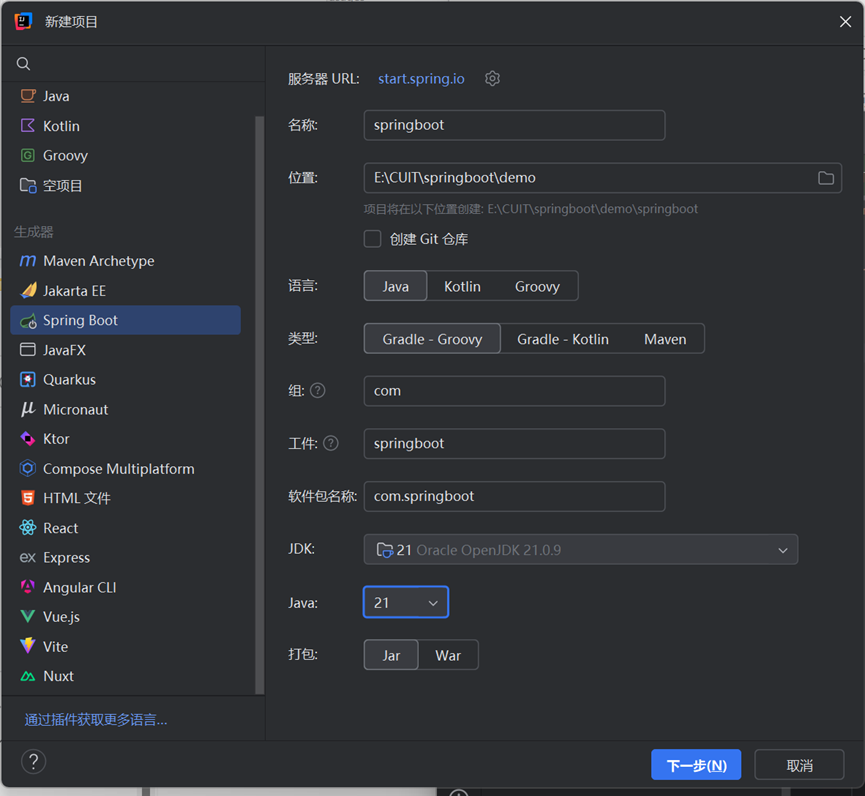Viewport: 865px width, 796px height.
Task: Open help tooltip next to 组 label
Action: [318, 391]
